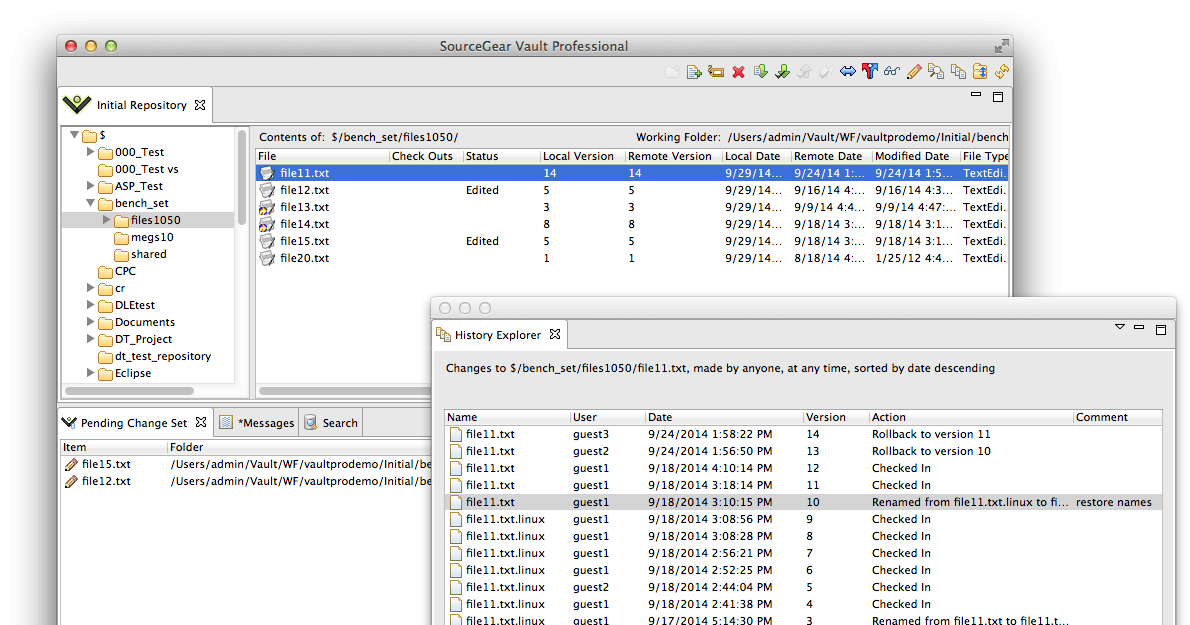Select the version 13 Rollback to version 10 history row
1190x625 pixels.
point(803,451)
